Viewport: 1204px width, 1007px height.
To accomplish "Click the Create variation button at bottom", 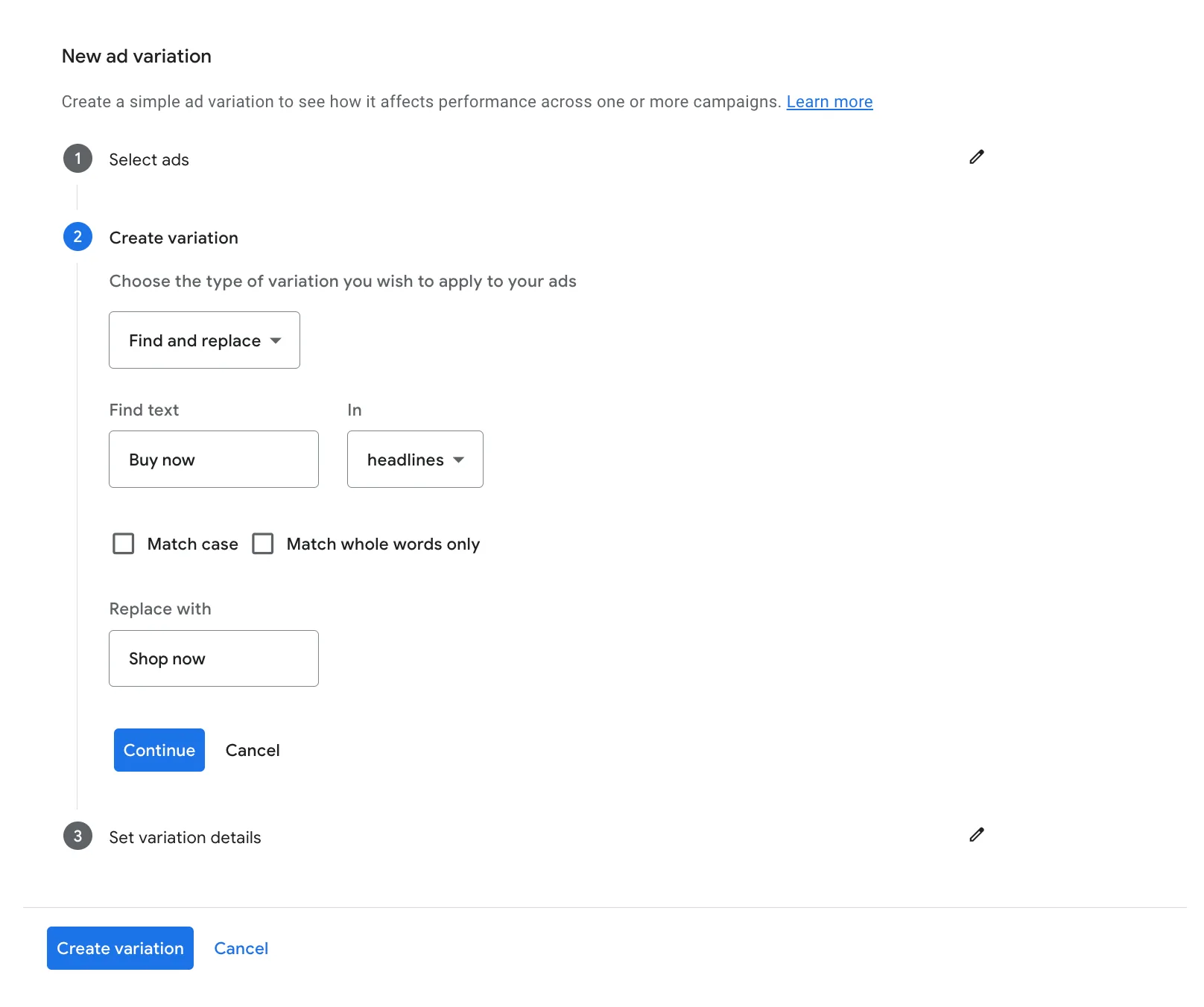I will click(x=120, y=948).
